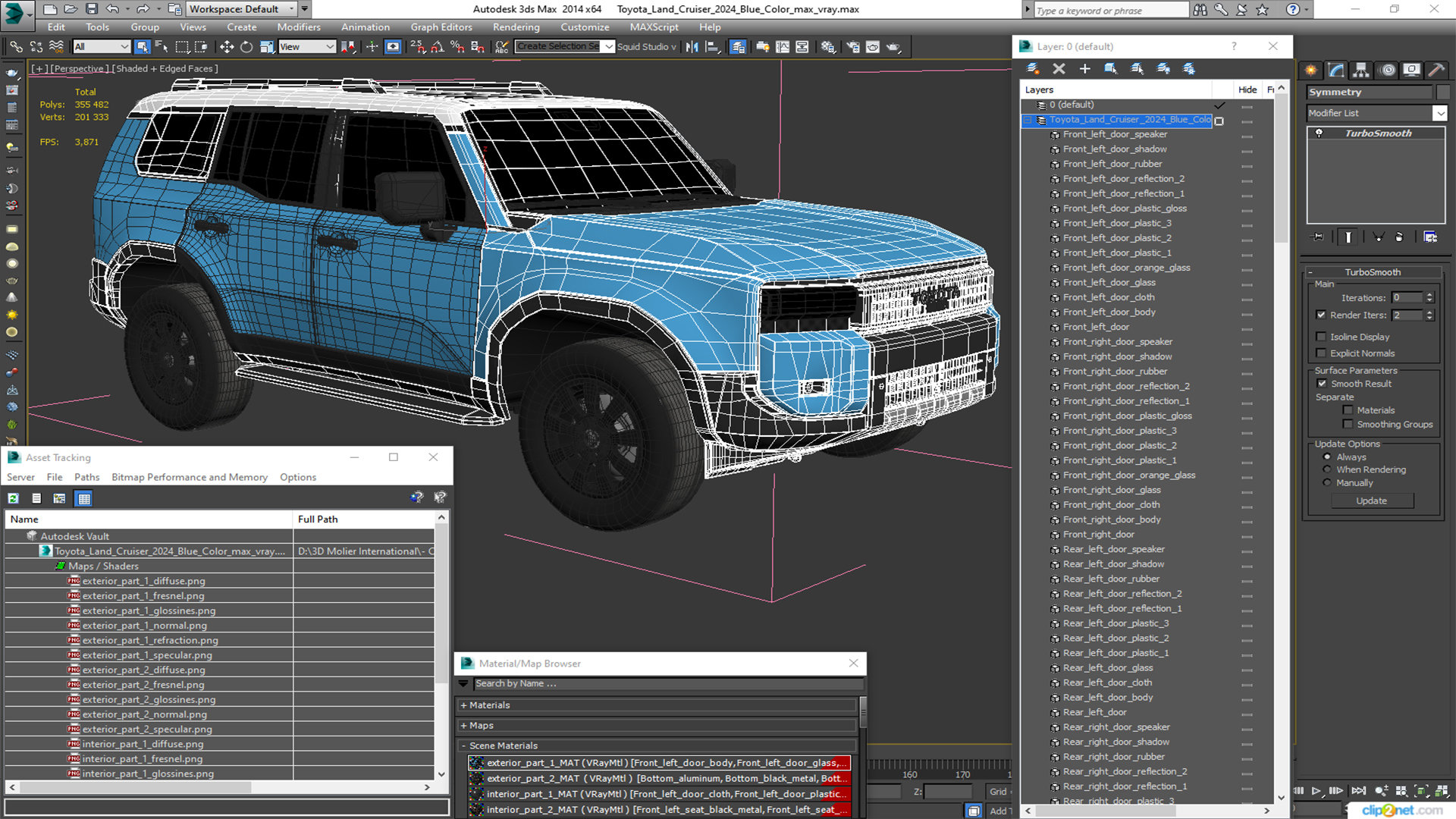Toggle the Percent Snap icon
Image resolution: width=1456 pixels, height=819 pixels.
[457, 47]
